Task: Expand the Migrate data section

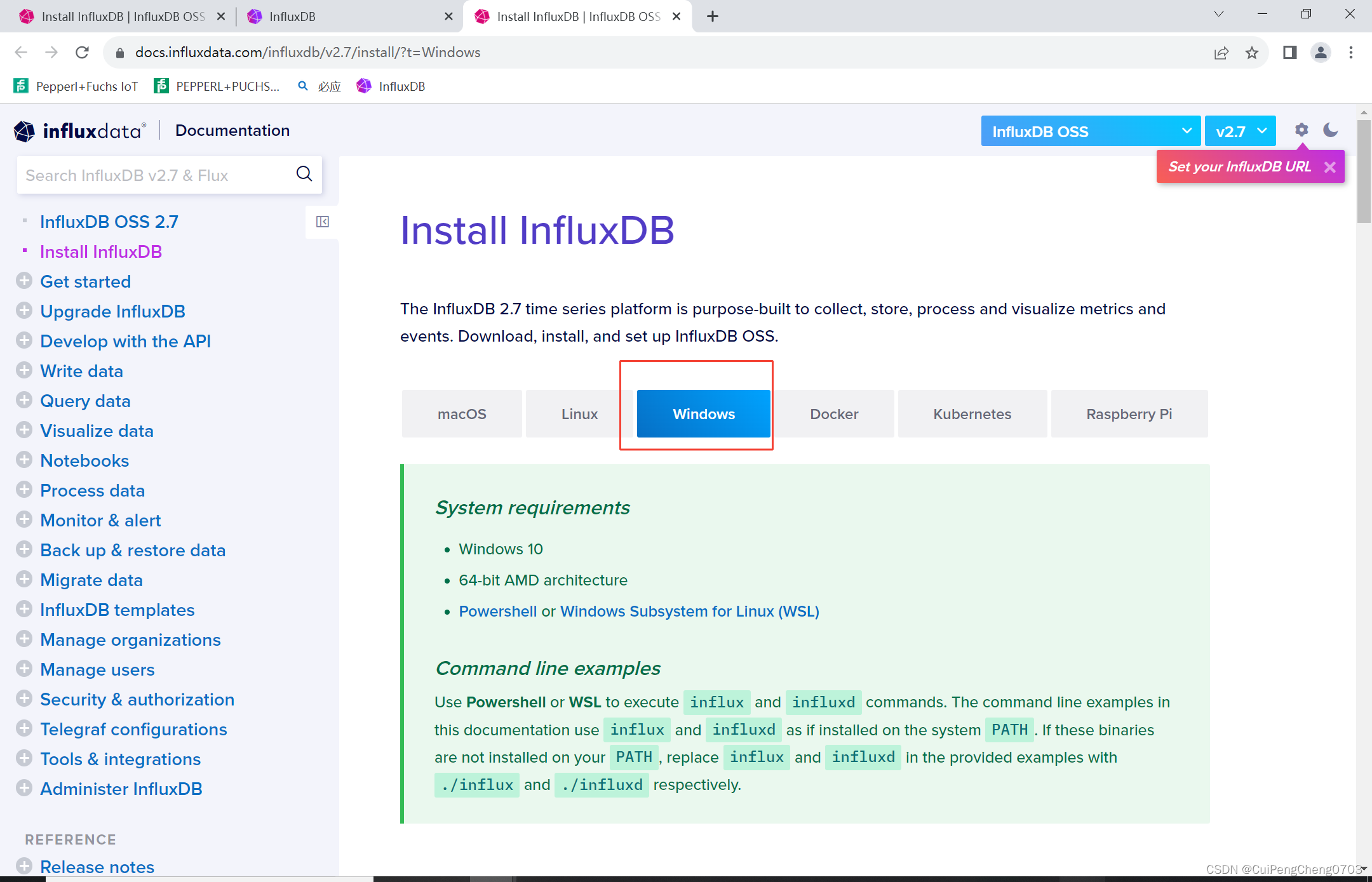Action: coord(24,579)
